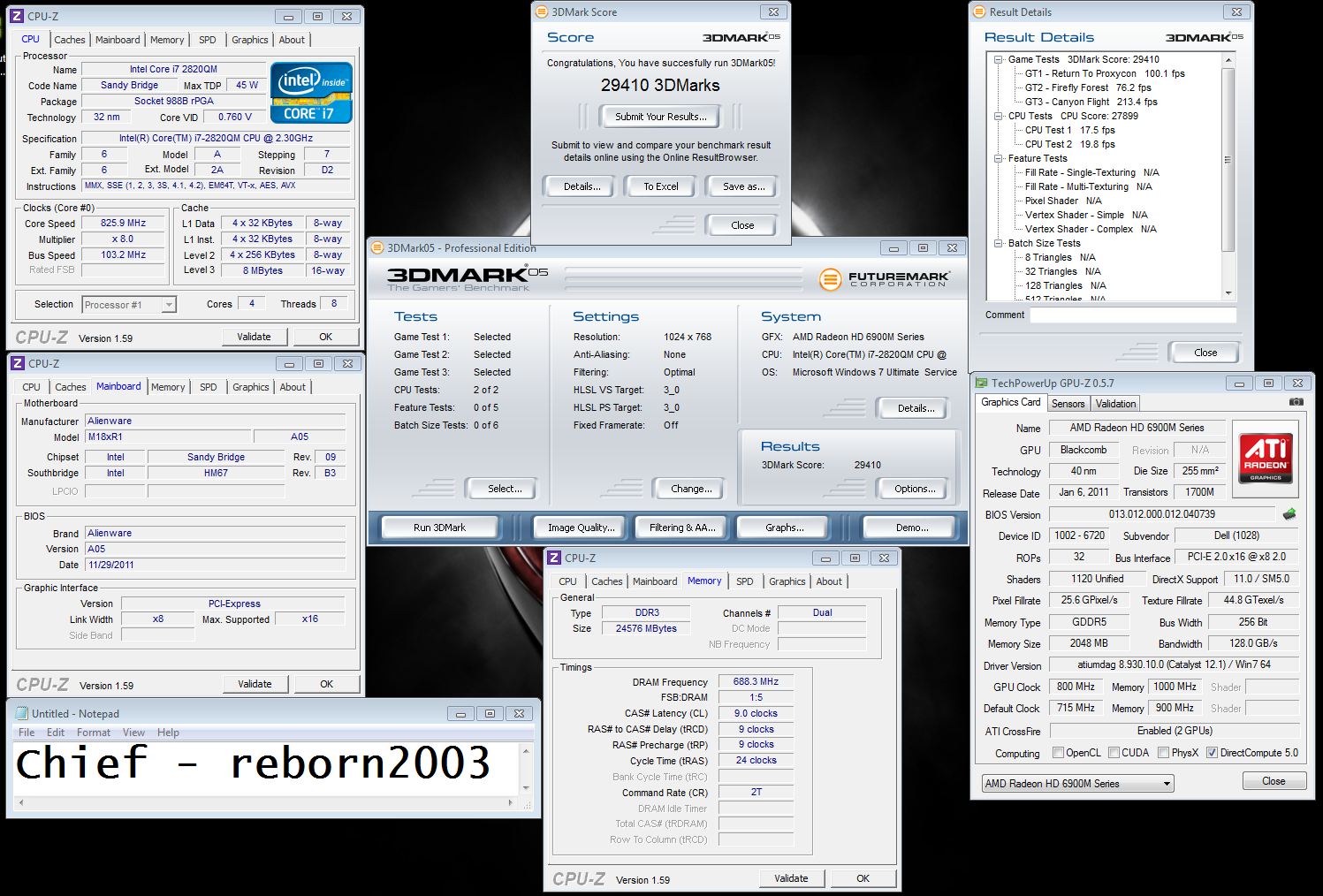
Task: Click the GPU-Z screenshot camera icon
Action: pos(1296,402)
